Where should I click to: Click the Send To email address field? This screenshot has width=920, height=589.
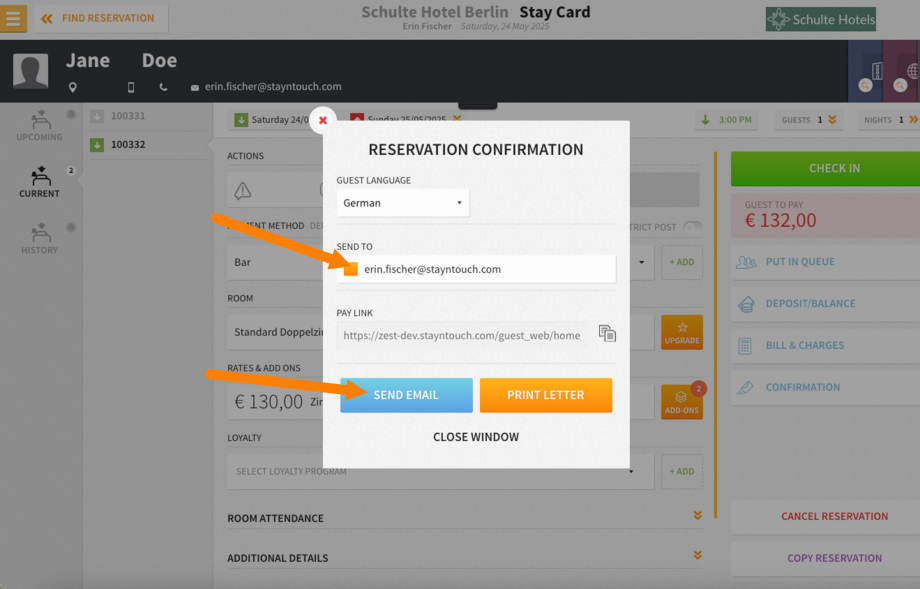[476, 269]
